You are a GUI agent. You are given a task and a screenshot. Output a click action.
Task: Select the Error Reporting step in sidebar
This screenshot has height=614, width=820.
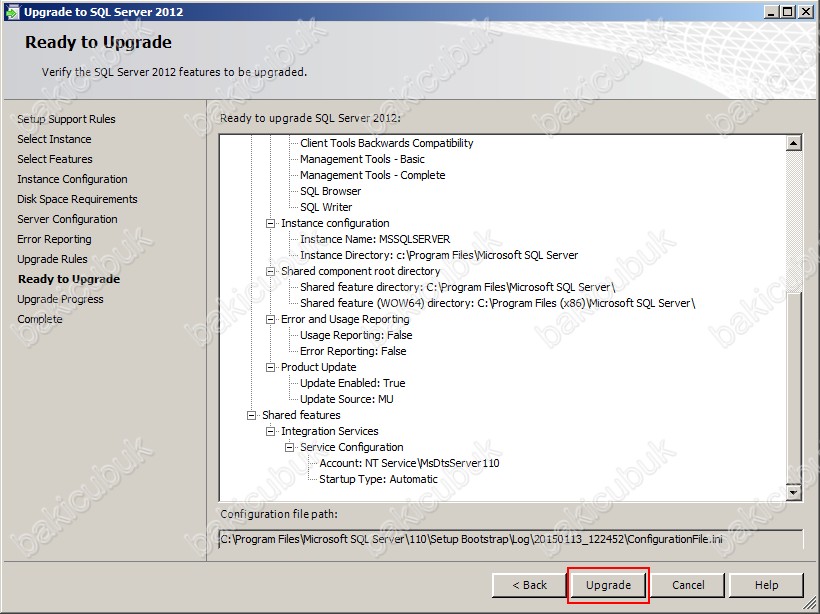coord(54,239)
